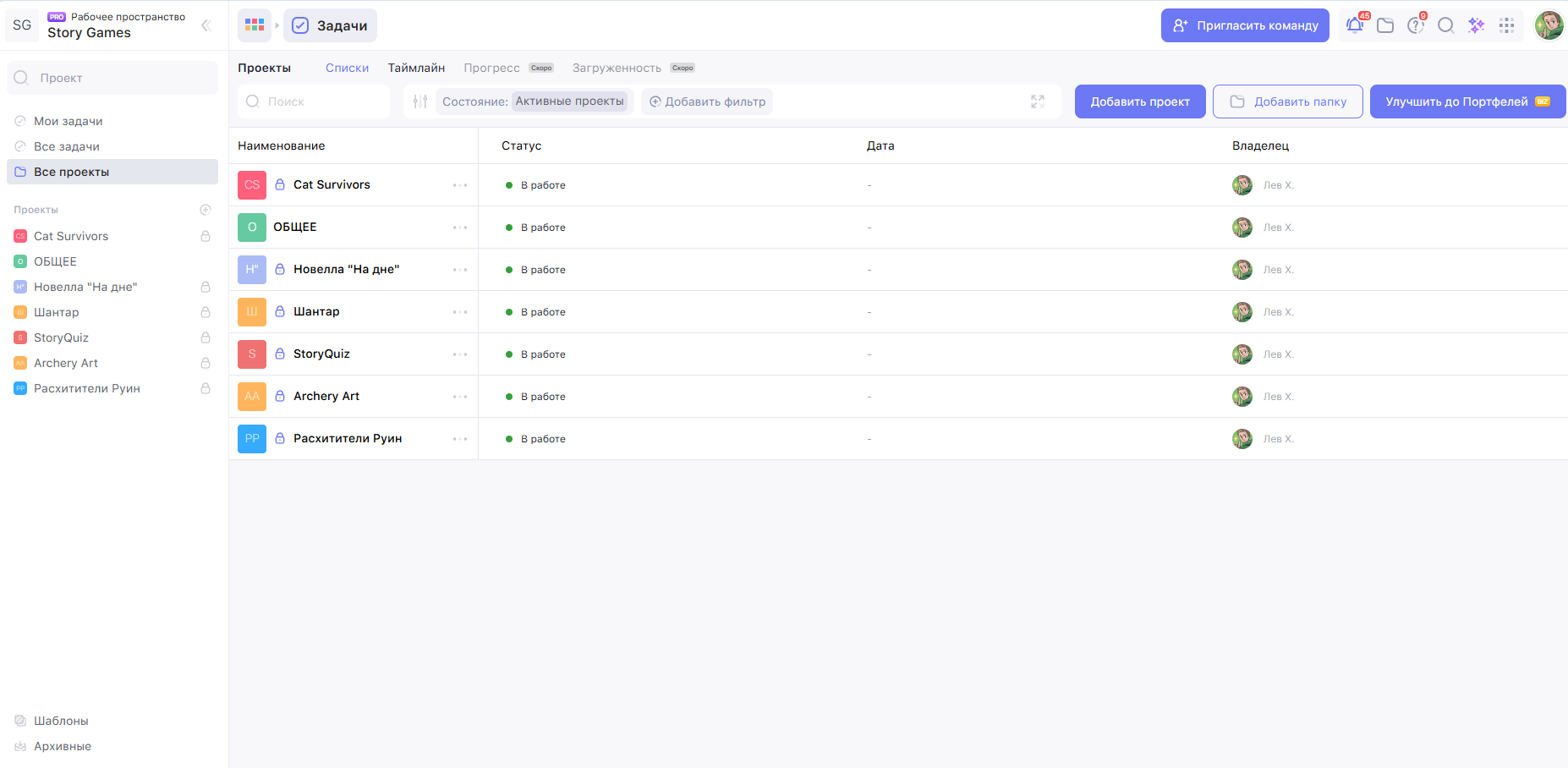
Task: Open the Активные проекты state dropdown
Action: click(569, 101)
